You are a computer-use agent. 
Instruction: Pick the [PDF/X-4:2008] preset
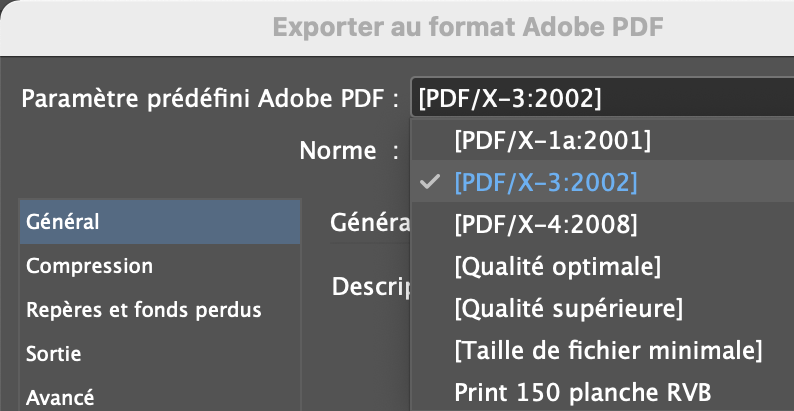tap(545, 225)
